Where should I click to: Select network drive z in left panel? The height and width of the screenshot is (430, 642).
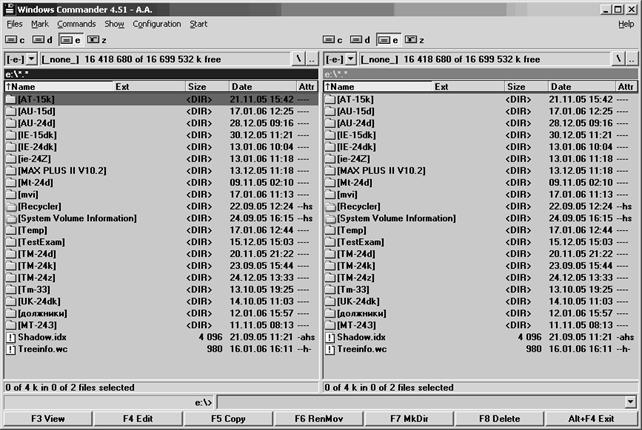click(x=97, y=40)
